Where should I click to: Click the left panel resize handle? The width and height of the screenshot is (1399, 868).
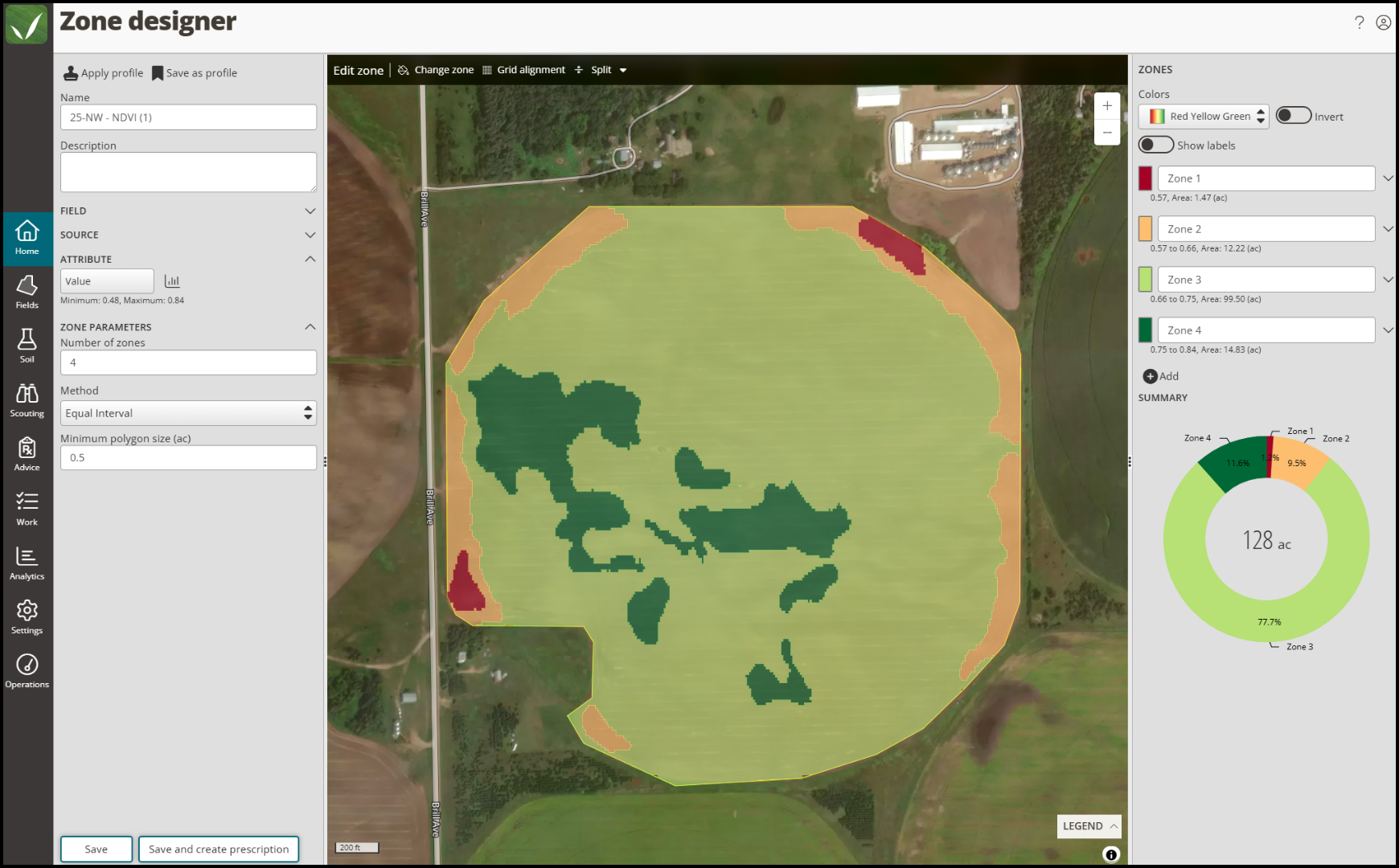tap(325, 461)
